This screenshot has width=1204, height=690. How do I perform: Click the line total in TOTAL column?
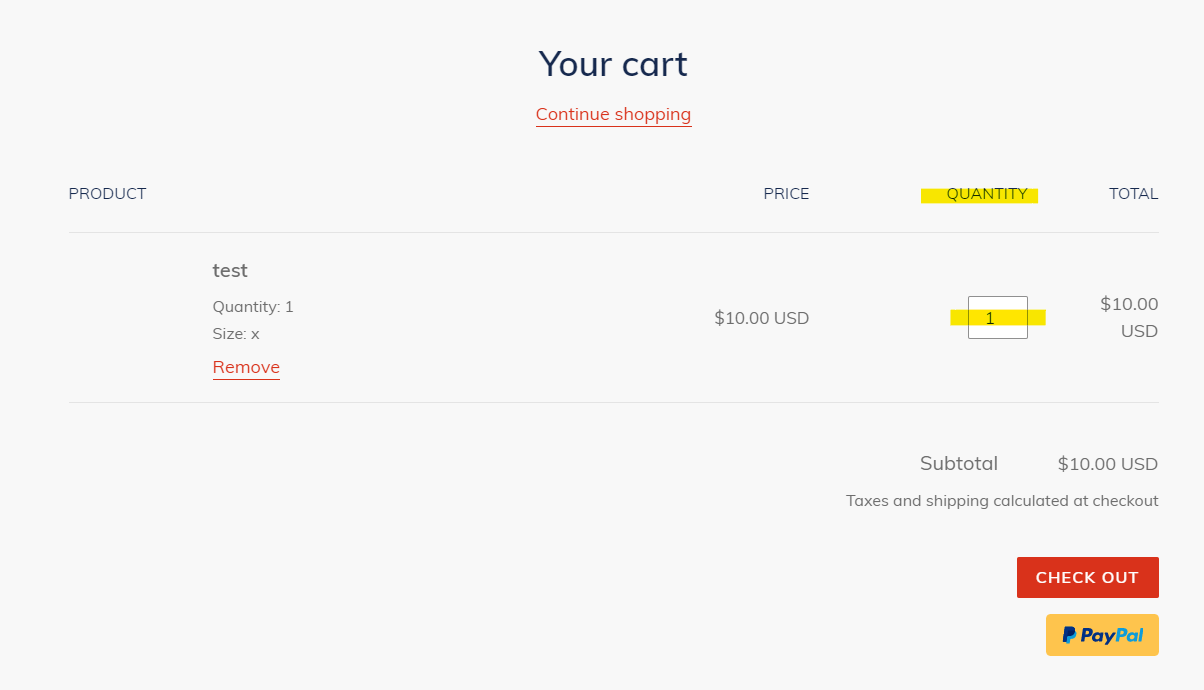(1129, 317)
